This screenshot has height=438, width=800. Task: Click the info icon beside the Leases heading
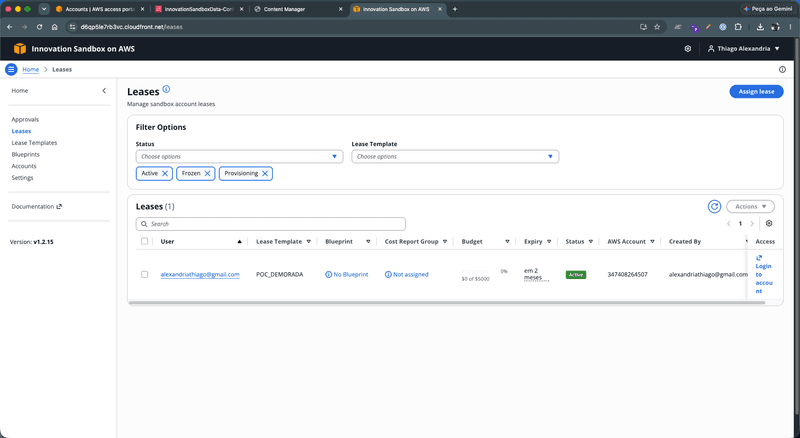166,89
